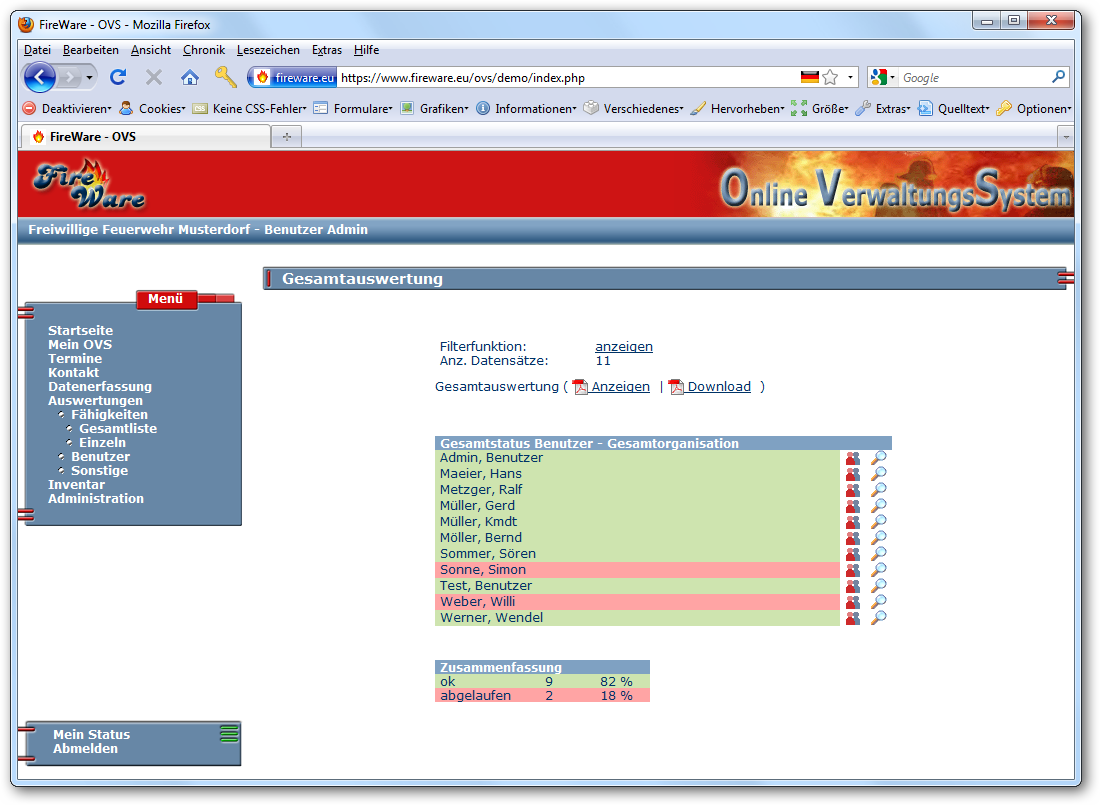Open a new tab with the tab button
This screenshot has height=805, width=1100.
[x=286, y=137]
